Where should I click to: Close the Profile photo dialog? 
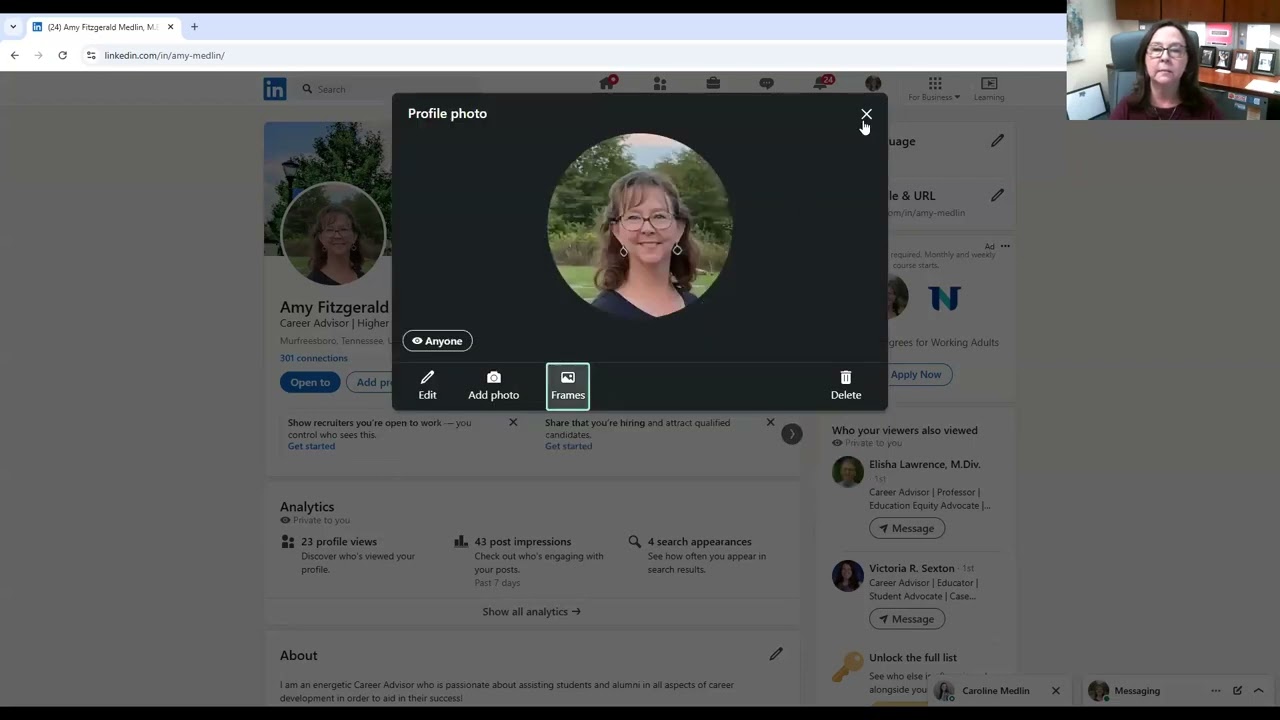[x=866, y=114]
